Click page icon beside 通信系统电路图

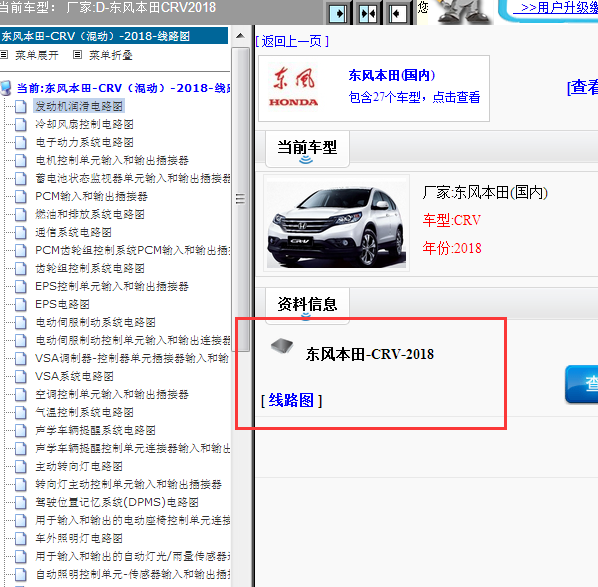pyautogui.click(x=21, y=232)
